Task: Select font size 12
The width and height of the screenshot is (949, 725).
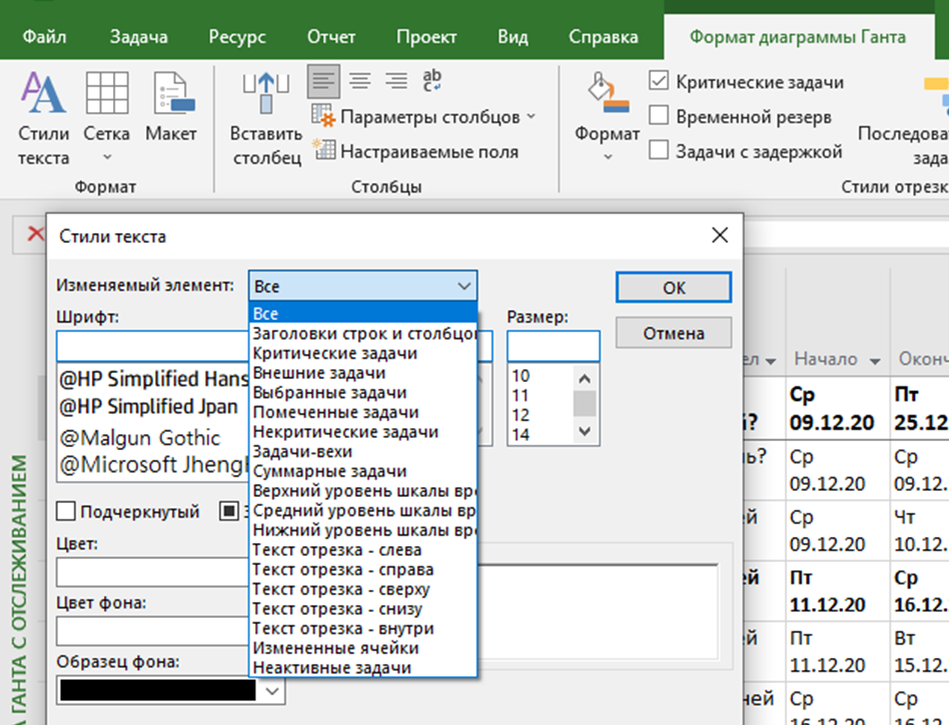Action: coord(520,415)
